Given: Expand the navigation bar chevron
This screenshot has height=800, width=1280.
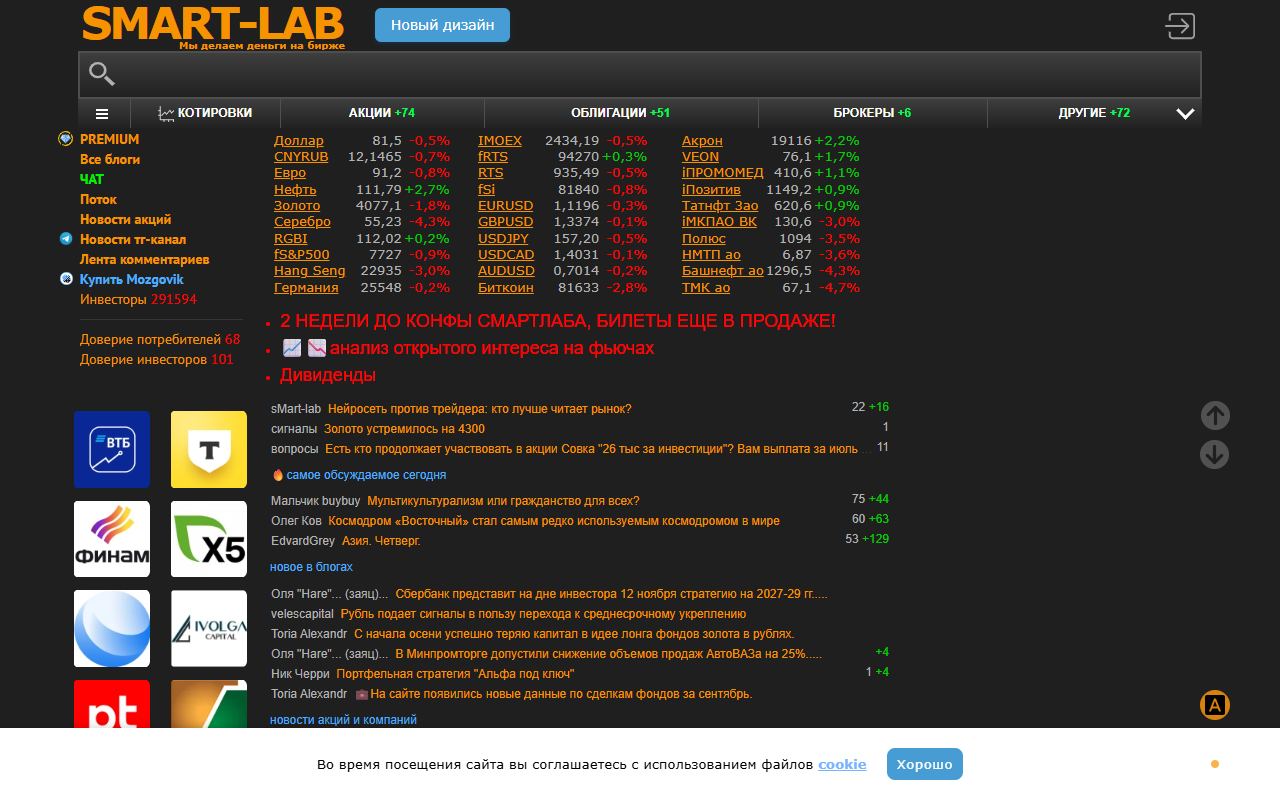Looking at the screenshot, I should point(1185,114).
